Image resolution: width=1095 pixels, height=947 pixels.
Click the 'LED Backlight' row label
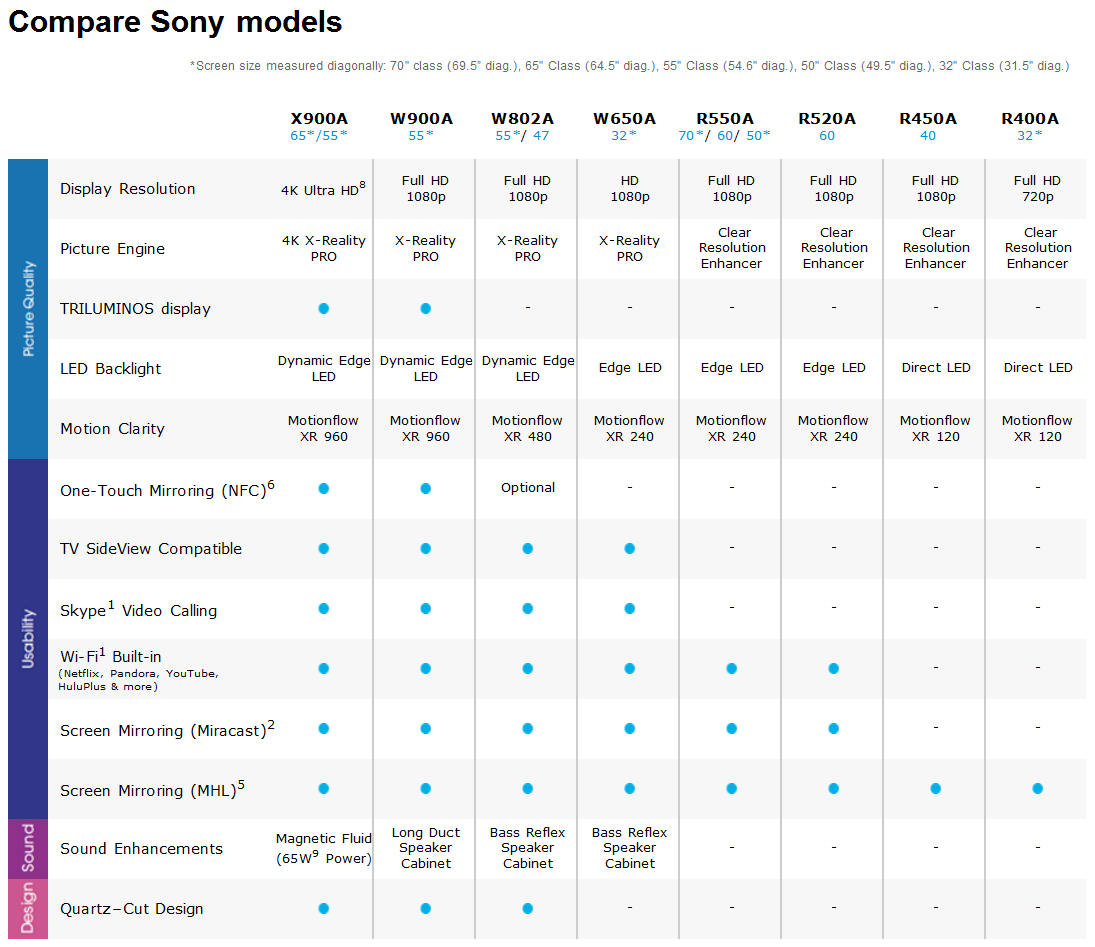[110, 369]
